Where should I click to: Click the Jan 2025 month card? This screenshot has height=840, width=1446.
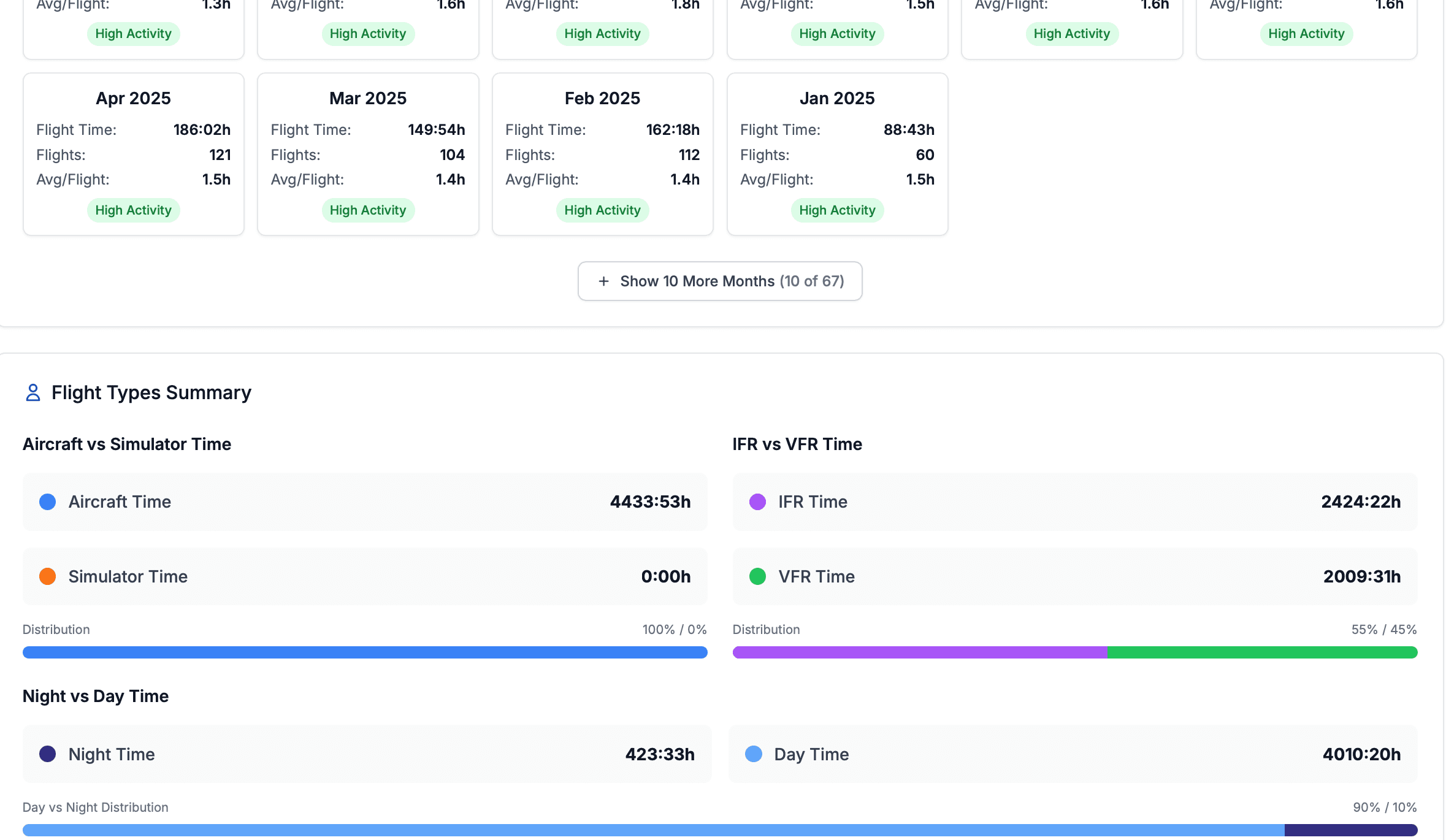point(837,154)
